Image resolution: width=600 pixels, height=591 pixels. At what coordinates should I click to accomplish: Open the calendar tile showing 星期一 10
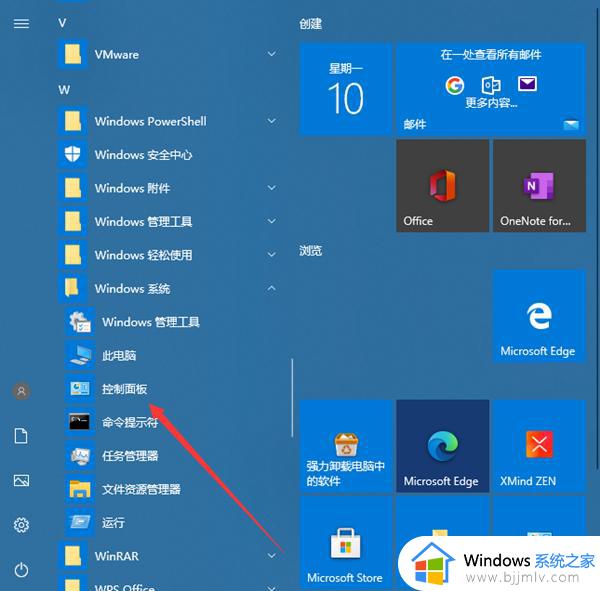(x=346, y=89)
